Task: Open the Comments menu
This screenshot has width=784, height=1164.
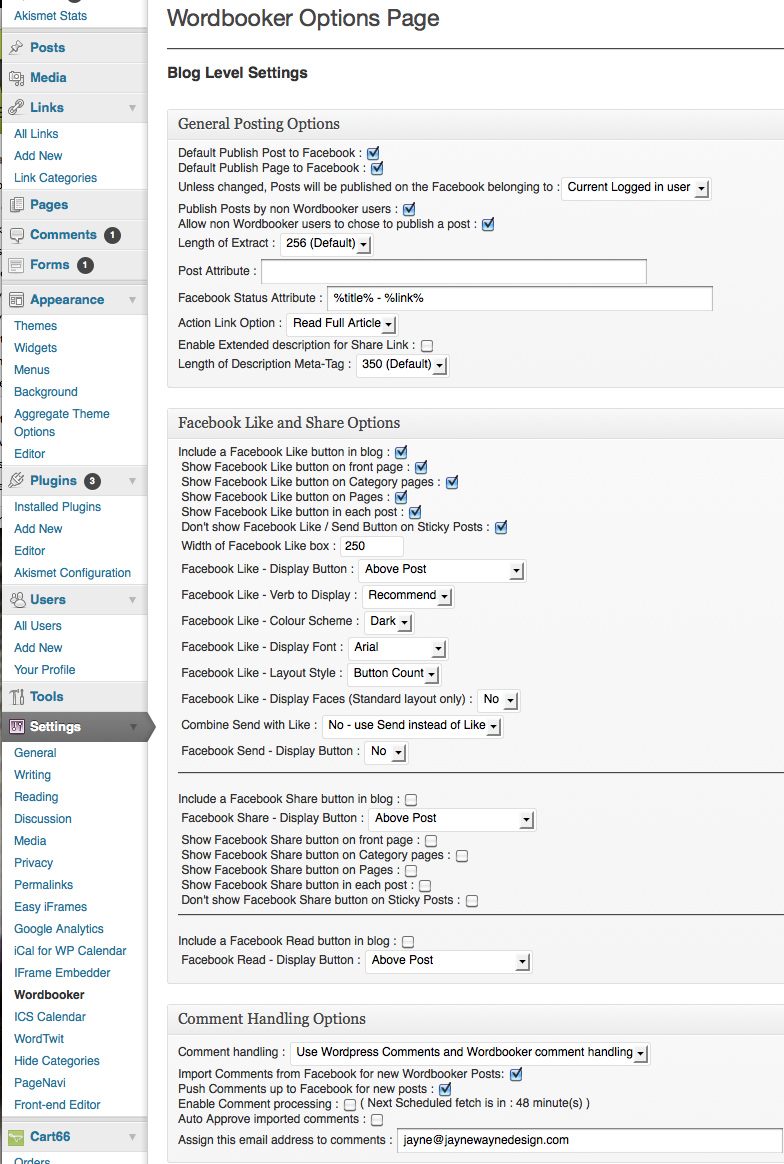Action: [63, 235]
